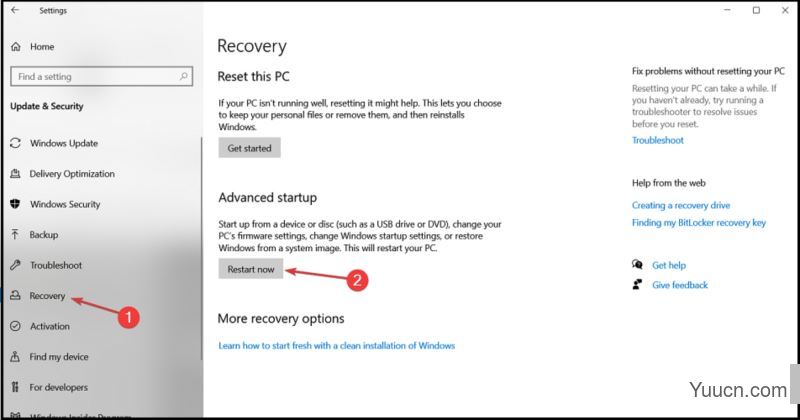The width and height of the screenshot is (800, 420).
Task: Close the Settings window
Action: pos(785,10)
